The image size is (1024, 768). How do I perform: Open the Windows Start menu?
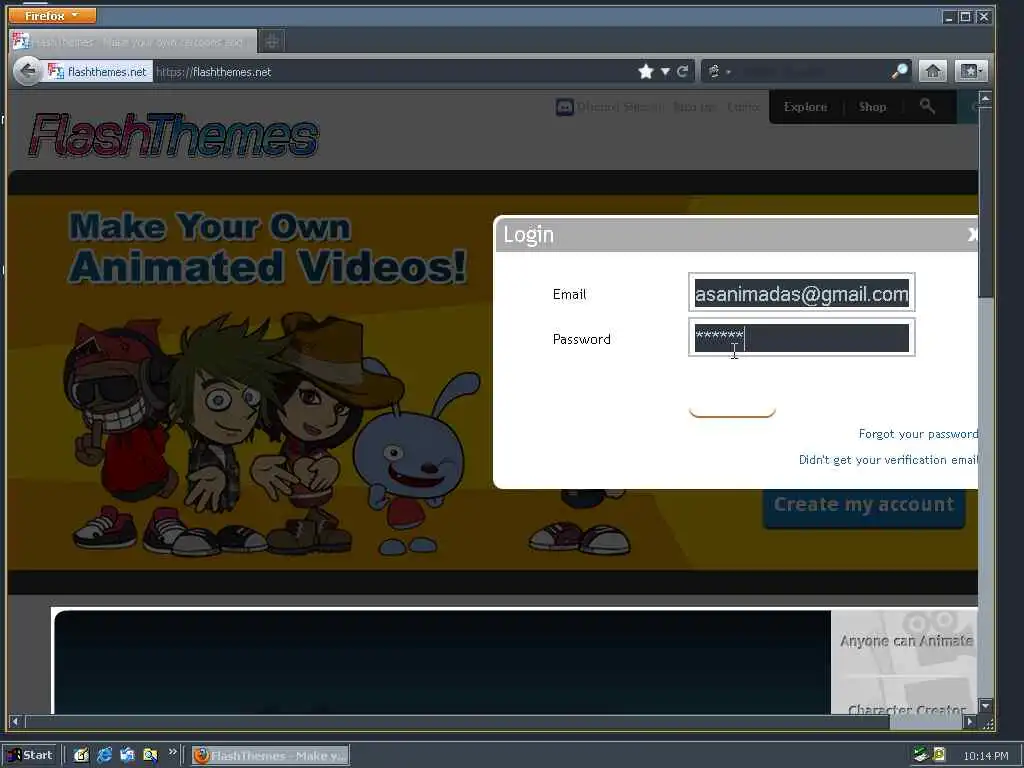coord(30,756)
